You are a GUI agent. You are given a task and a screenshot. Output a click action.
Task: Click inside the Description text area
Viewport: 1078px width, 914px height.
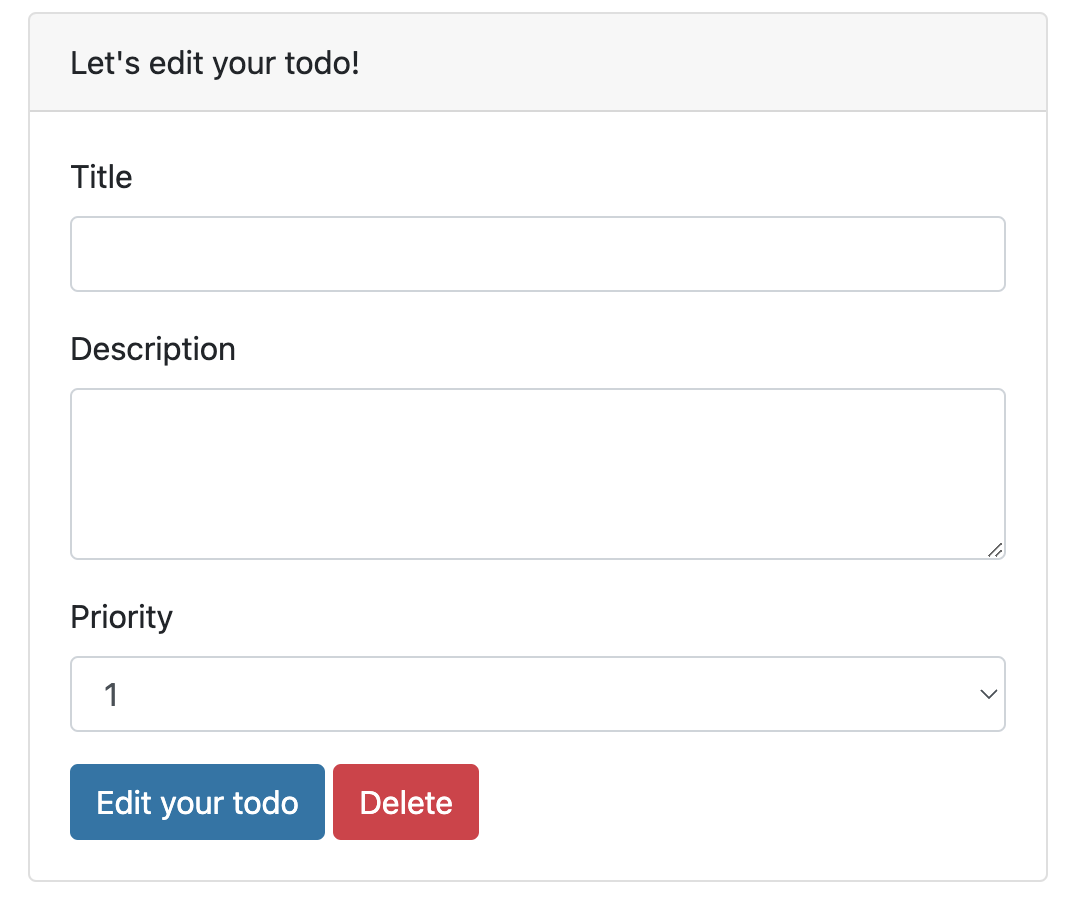tap(537, 473)
